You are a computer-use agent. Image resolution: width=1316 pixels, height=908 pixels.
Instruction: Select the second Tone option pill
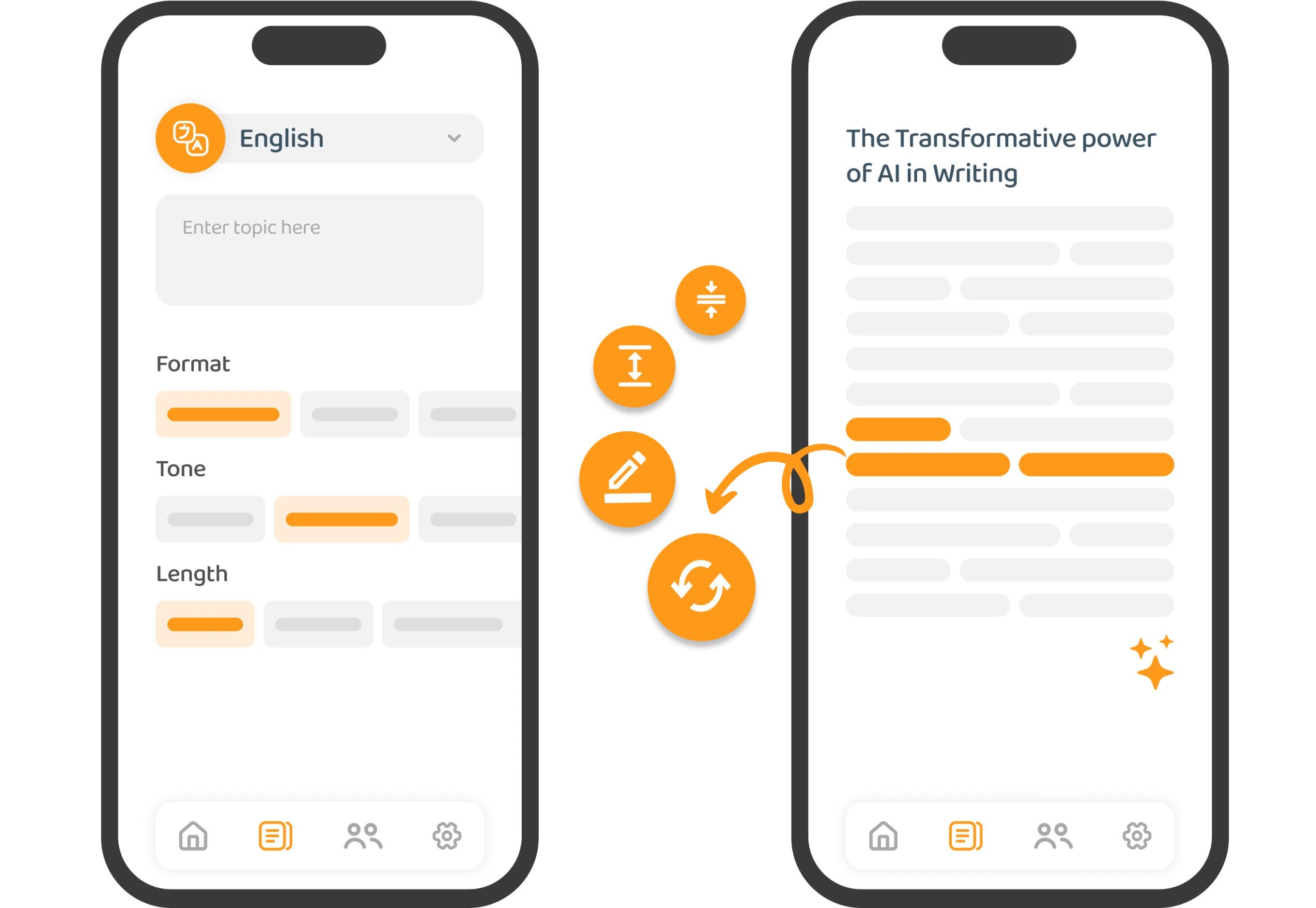pyautogui.click(x=341, y=519)
